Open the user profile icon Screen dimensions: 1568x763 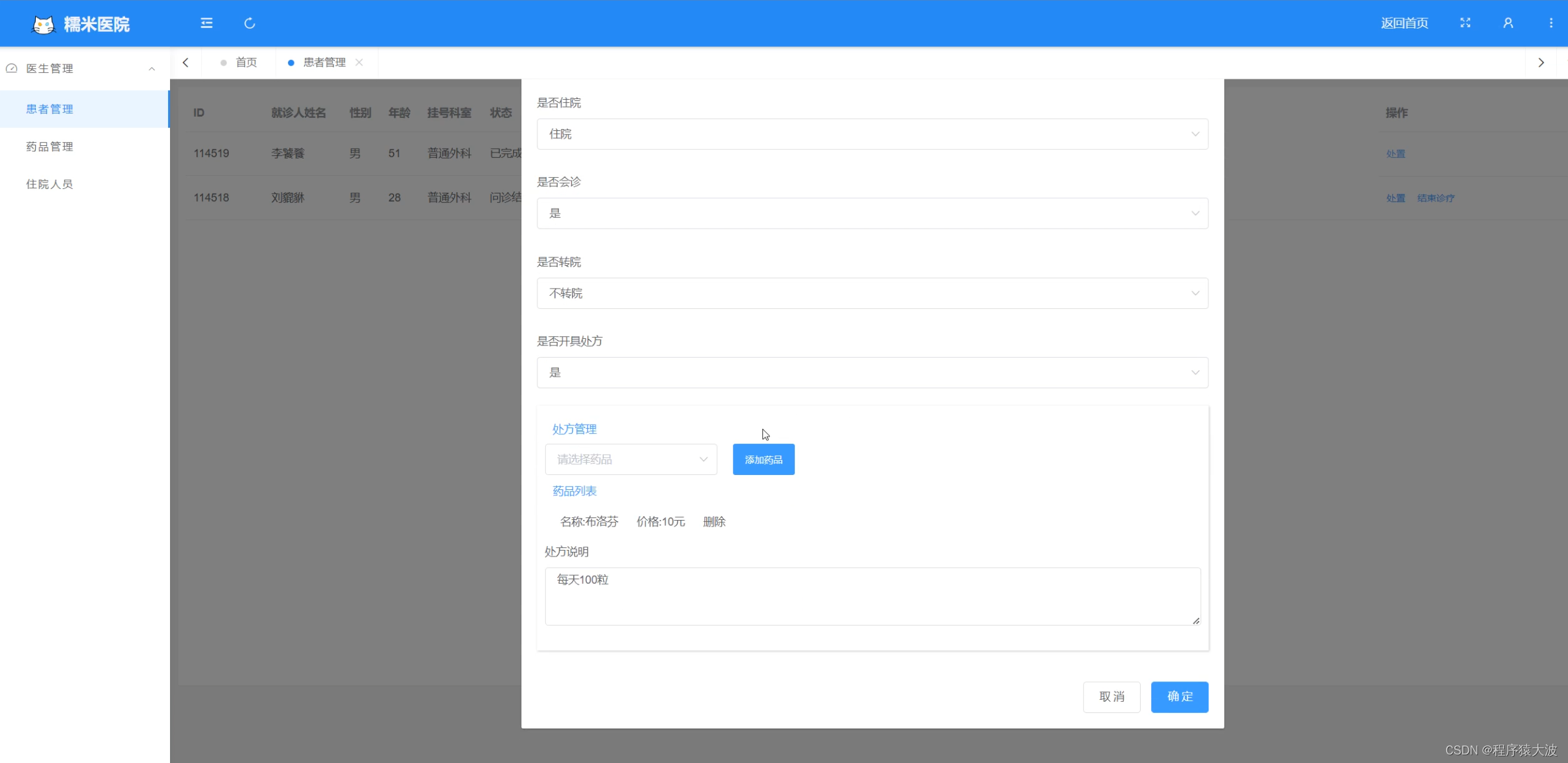pyautogui.click(x=1508, y=23)
